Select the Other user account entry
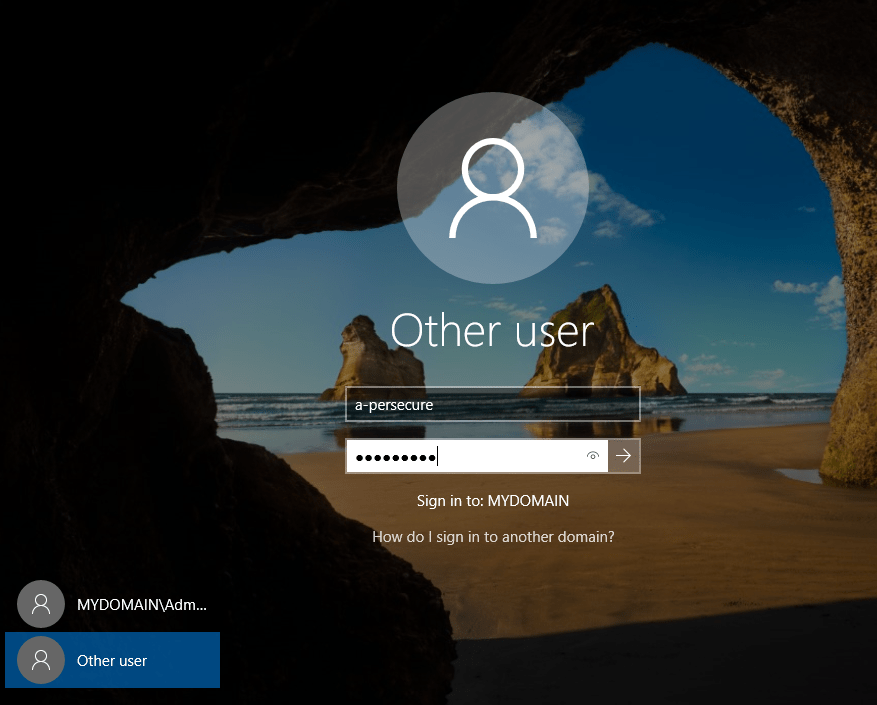The height and width of the screenshot is (705, 877). (112, 660)
